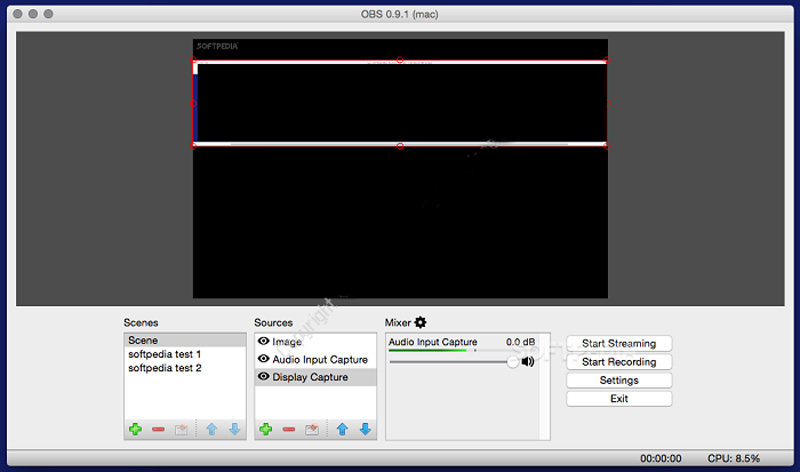
Task: Select the 'softpedia test 1' scene
Action: 165,354
